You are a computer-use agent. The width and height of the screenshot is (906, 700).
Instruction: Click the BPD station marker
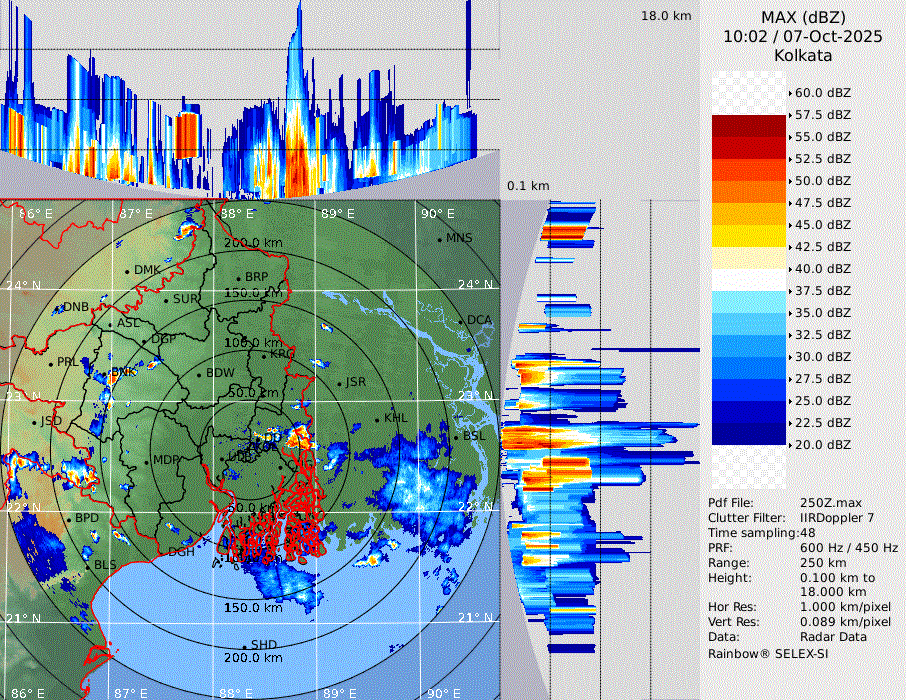click(x=69, y=519)
